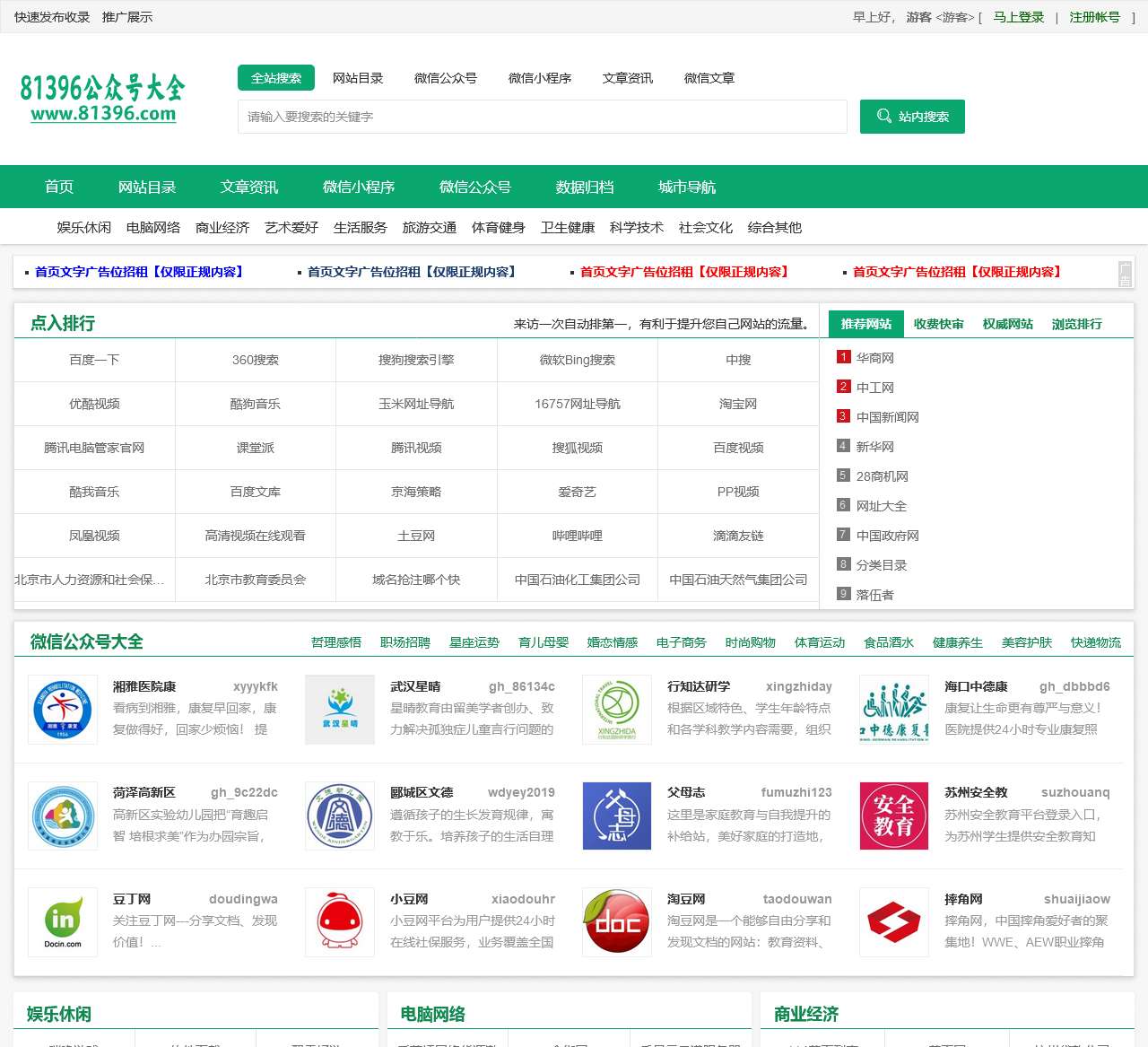Select the 网站目录 search tab
The height and width of the screenshot is (1047, 1148).
pyautogui.click(x=358, y=78)
